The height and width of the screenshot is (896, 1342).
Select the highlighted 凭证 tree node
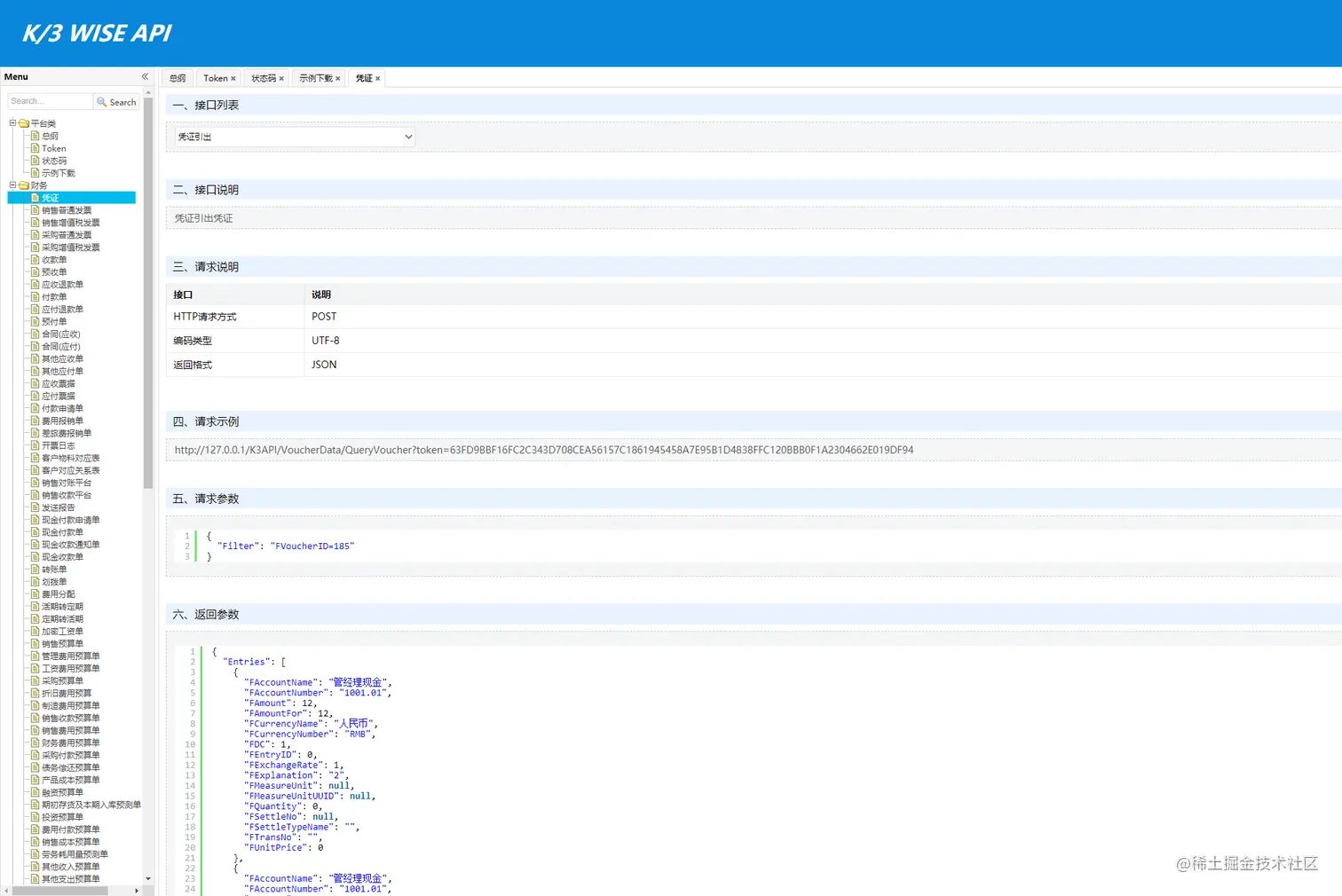click(x=72, y=198)
